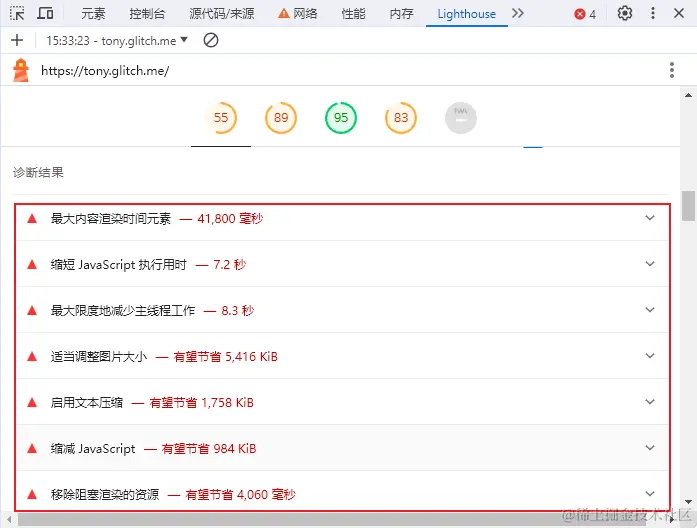The width and height of the screenshot is (697, 528).
Task: Jump to the performance score 55 gauge
Action: 220,118
